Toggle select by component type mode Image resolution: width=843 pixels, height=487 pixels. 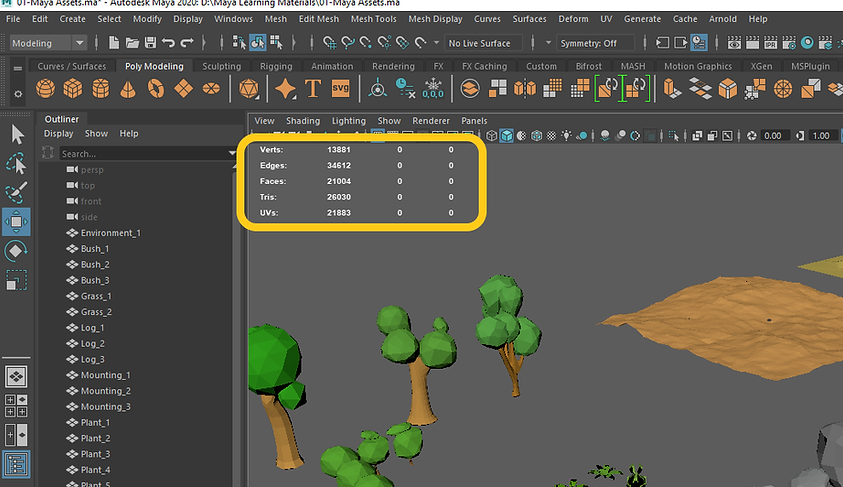[x=276, y=42]
